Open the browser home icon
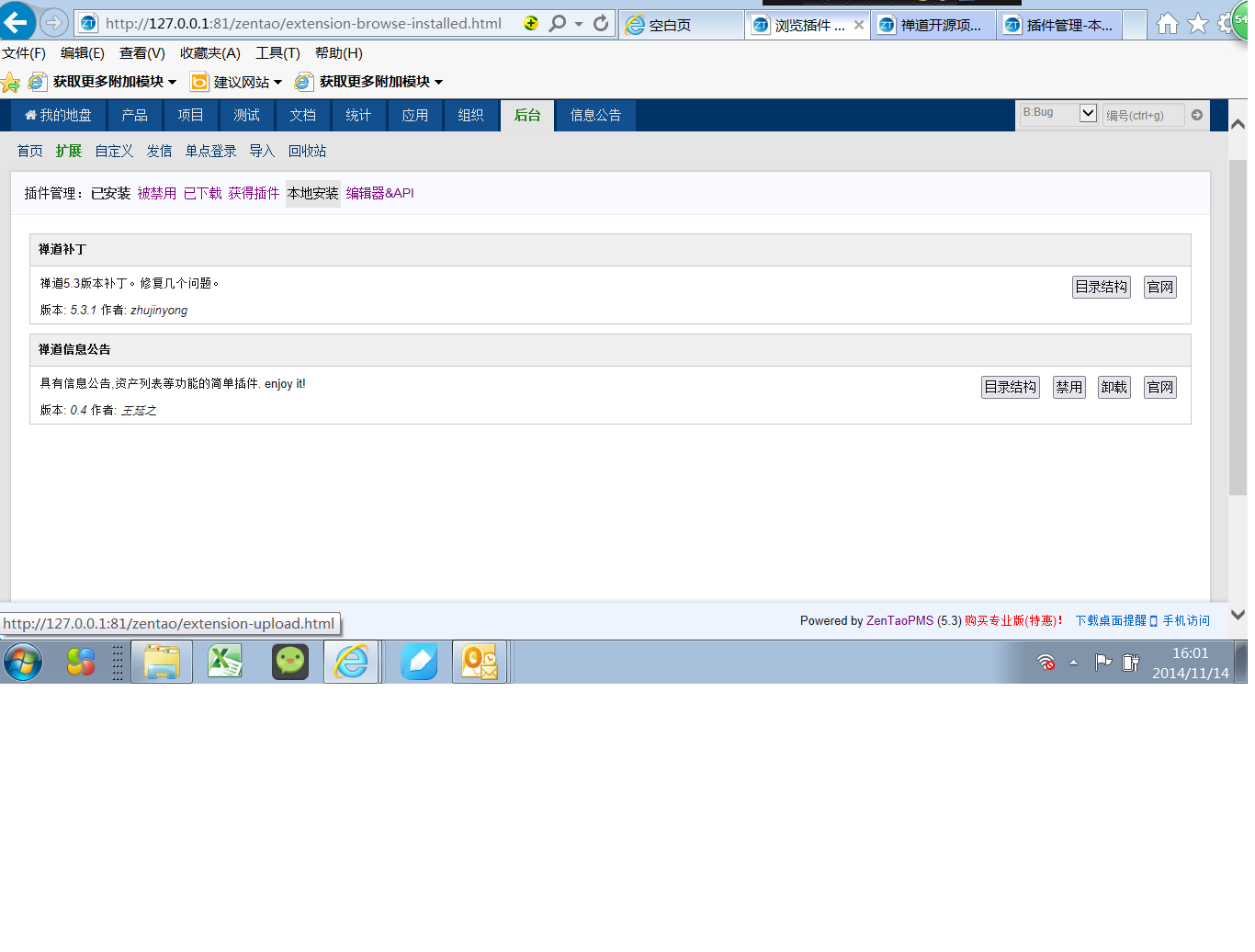The image size is (1255, 952). tap(1167, 24)
